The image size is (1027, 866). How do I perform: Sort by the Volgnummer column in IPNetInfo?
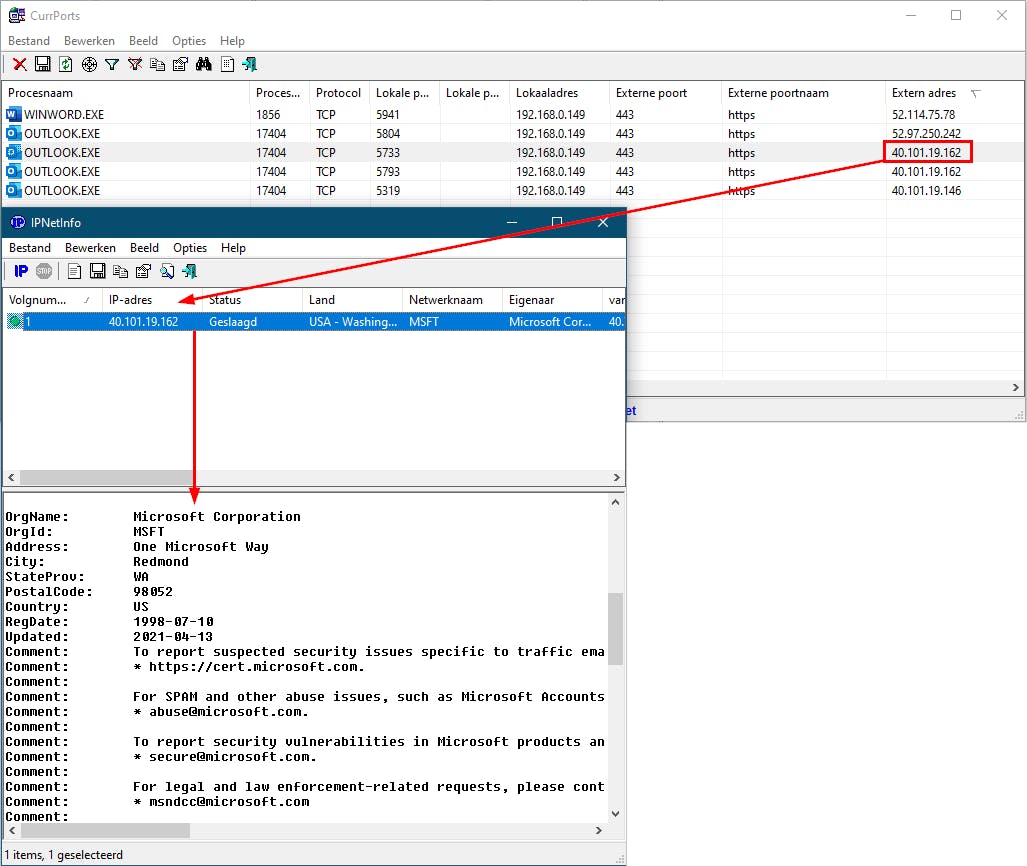pyautogui.click(x=38, y=300)
